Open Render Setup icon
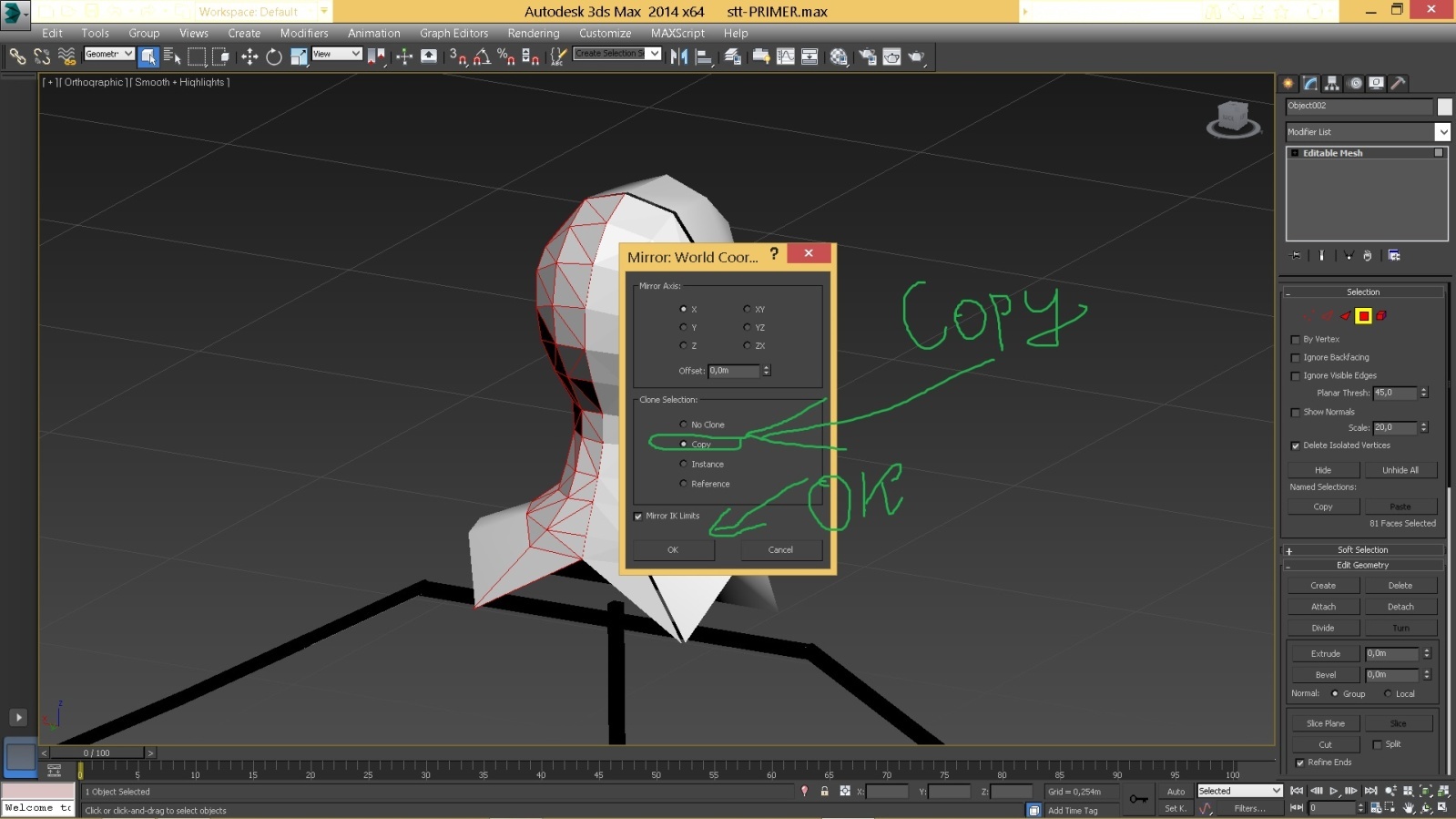 pos(868,56)
